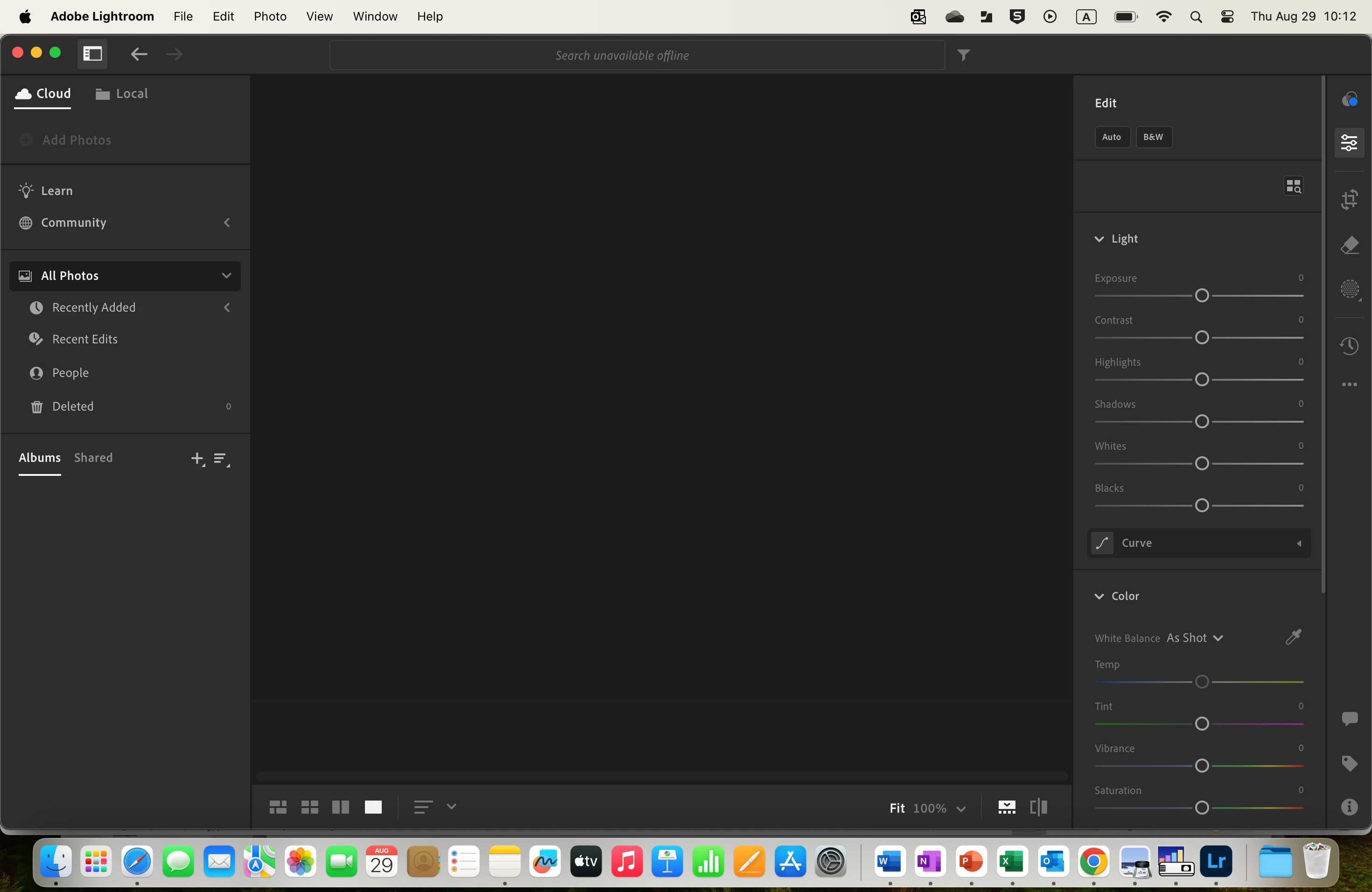This screenshot has height=892, width=1372.
Task: Open the Keywords tag panel
Action: pos(1349,764)
